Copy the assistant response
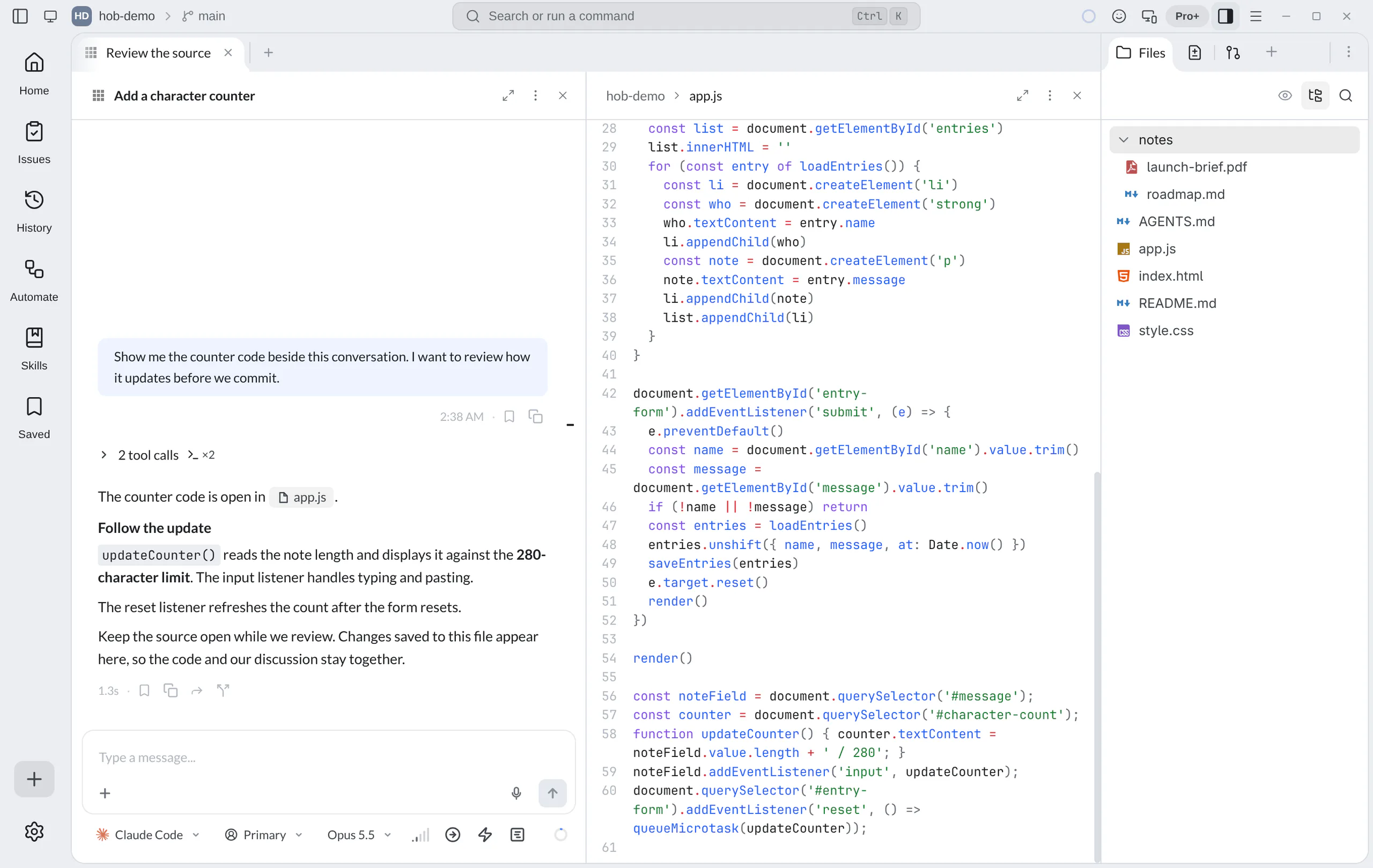The width and height of the screenshot is (1373, 868). pos(171,690)
